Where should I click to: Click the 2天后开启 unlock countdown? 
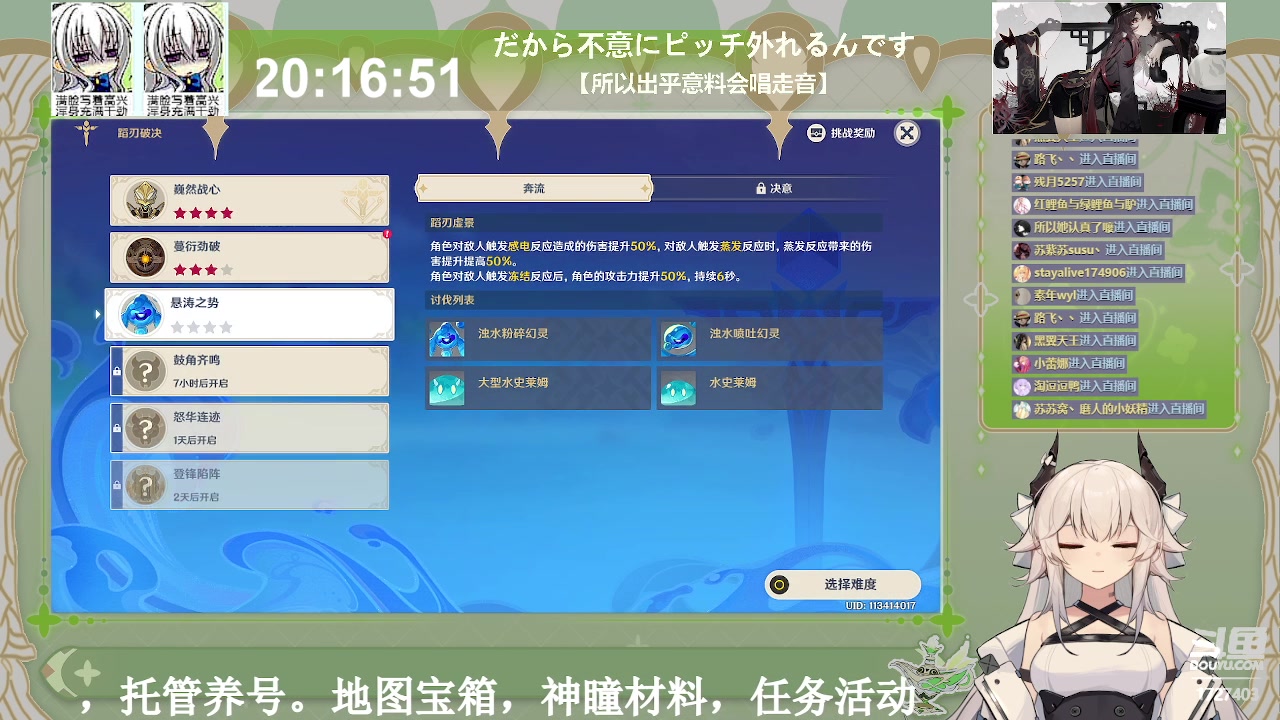pyautogui.click(x=195, y=497)
